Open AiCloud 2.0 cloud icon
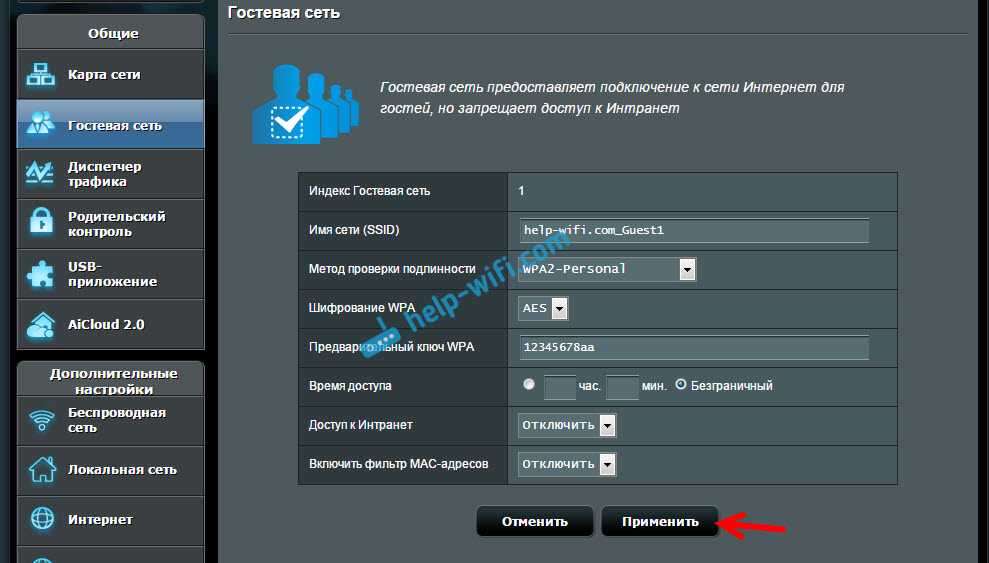This screenshot has width=989, height=563. 41,325
